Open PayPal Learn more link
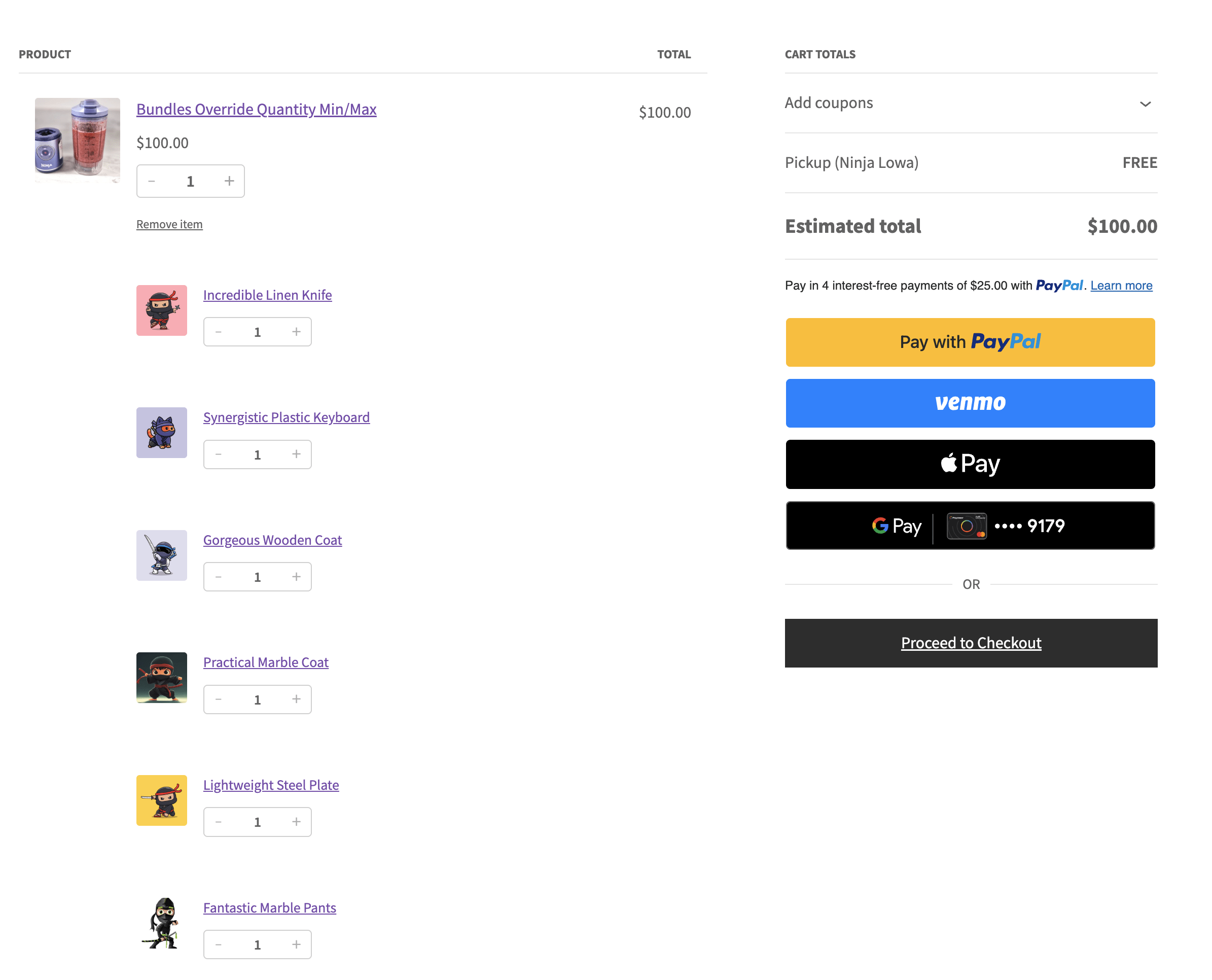 point(1121,286)
